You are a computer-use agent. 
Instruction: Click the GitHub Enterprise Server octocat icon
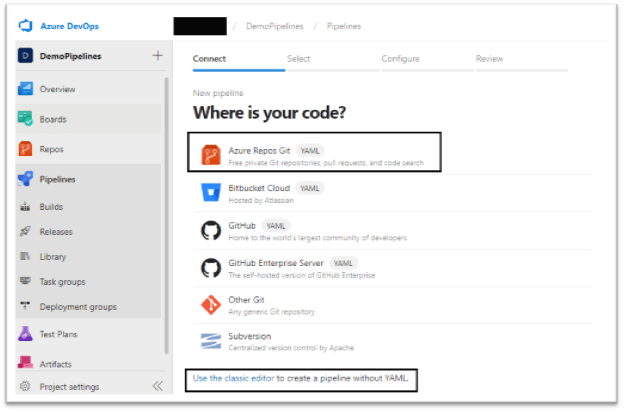click(x=211, y=268)
